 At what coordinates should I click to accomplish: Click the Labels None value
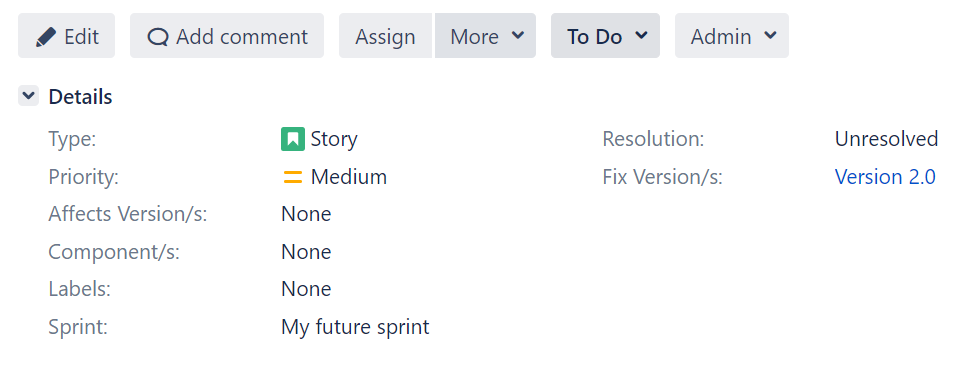click(306, 289)
